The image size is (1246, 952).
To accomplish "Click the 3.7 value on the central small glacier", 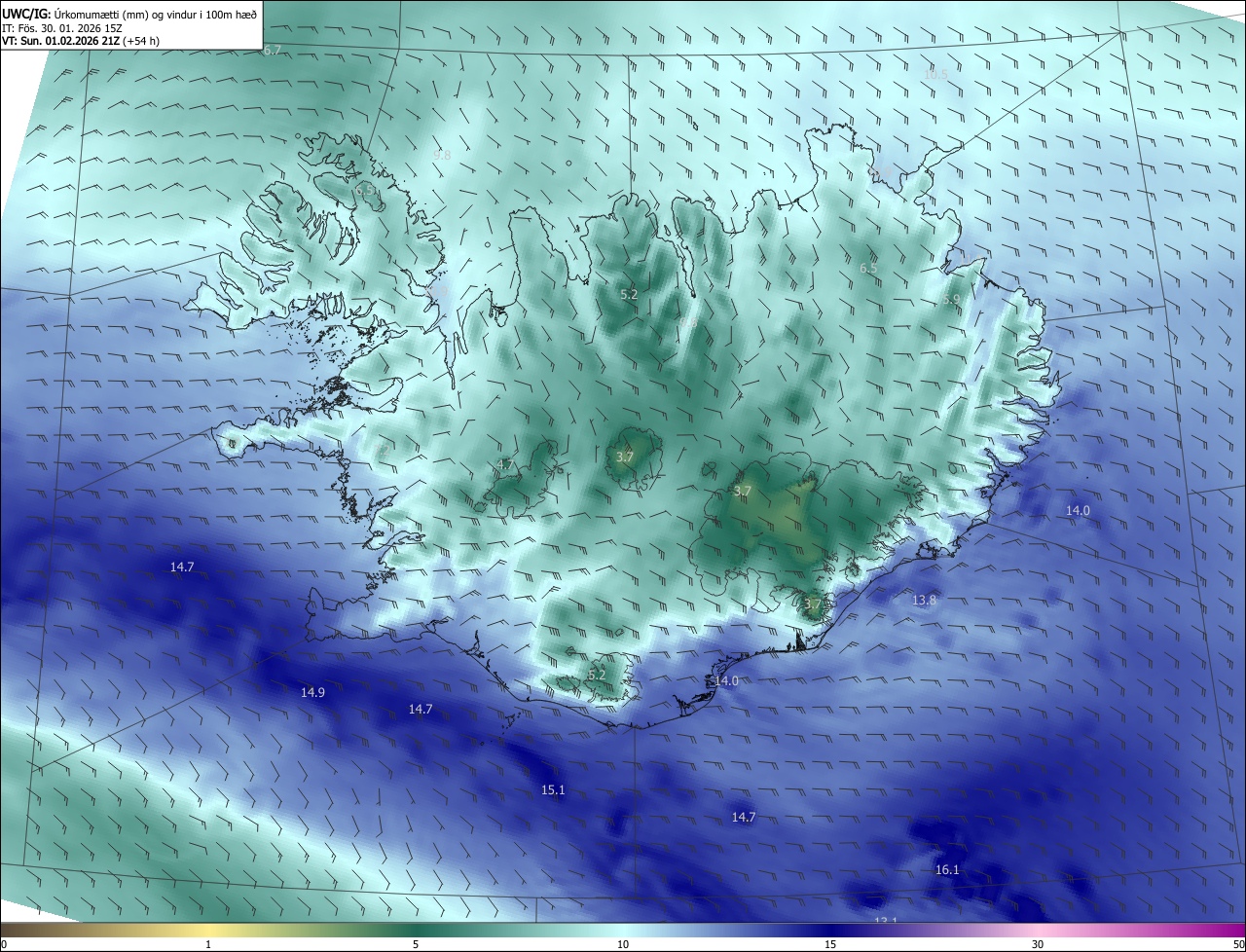I will click(625, 457).
